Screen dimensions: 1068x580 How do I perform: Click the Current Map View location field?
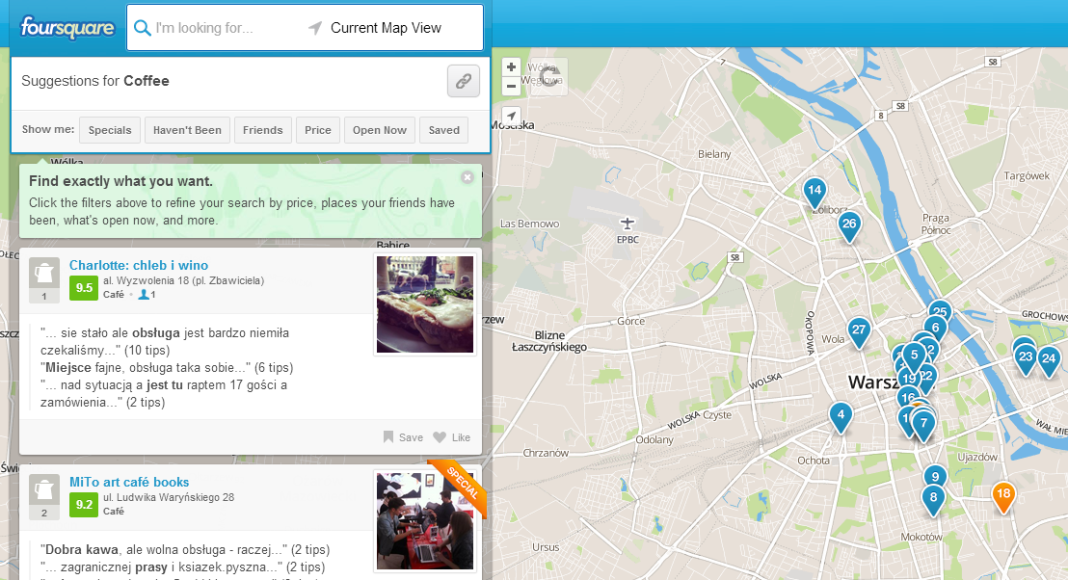(386, 28)
